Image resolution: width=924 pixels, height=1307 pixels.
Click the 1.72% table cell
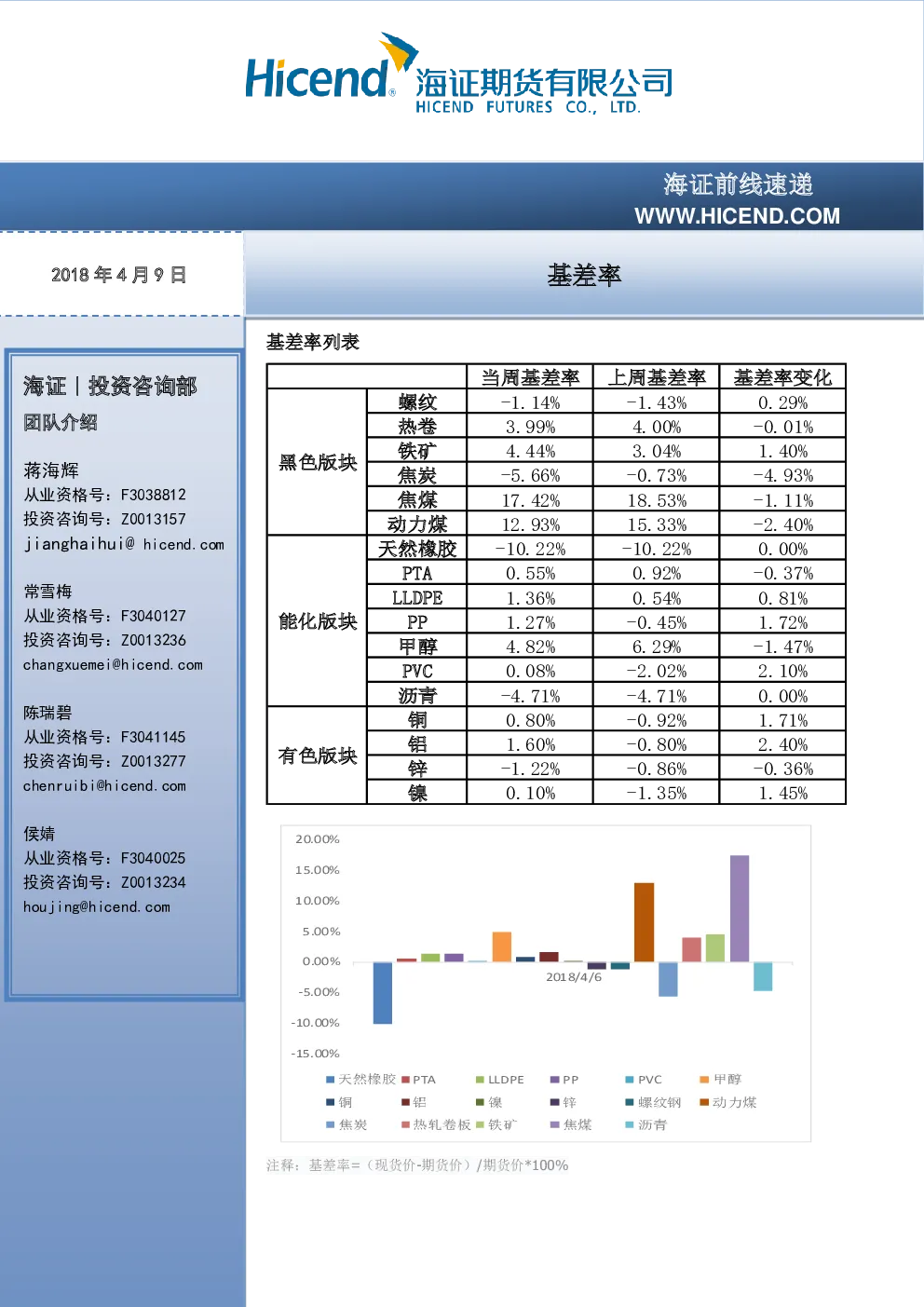[x=782, y=622]
